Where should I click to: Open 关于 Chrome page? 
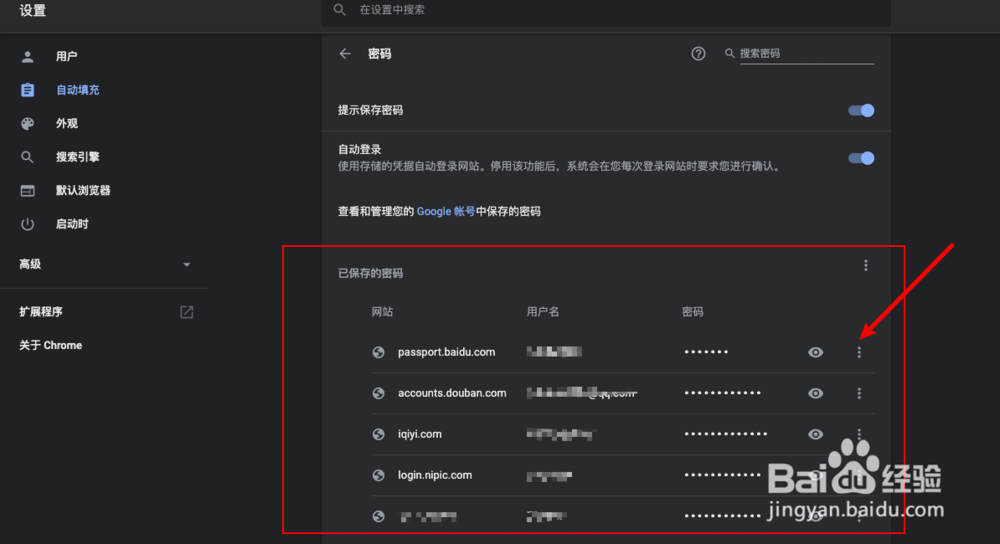(x=50, y=345)
